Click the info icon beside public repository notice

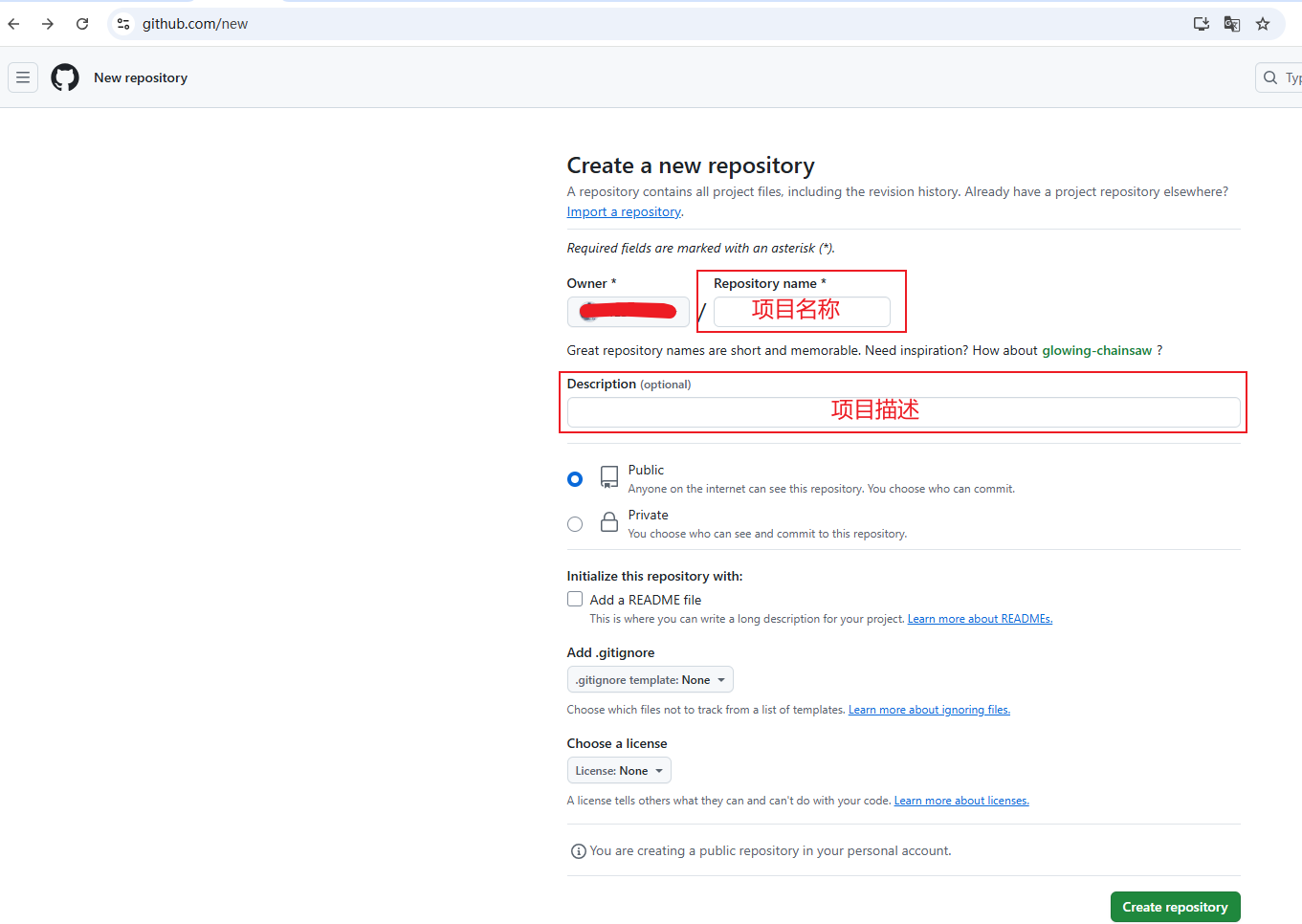[578, 851]
